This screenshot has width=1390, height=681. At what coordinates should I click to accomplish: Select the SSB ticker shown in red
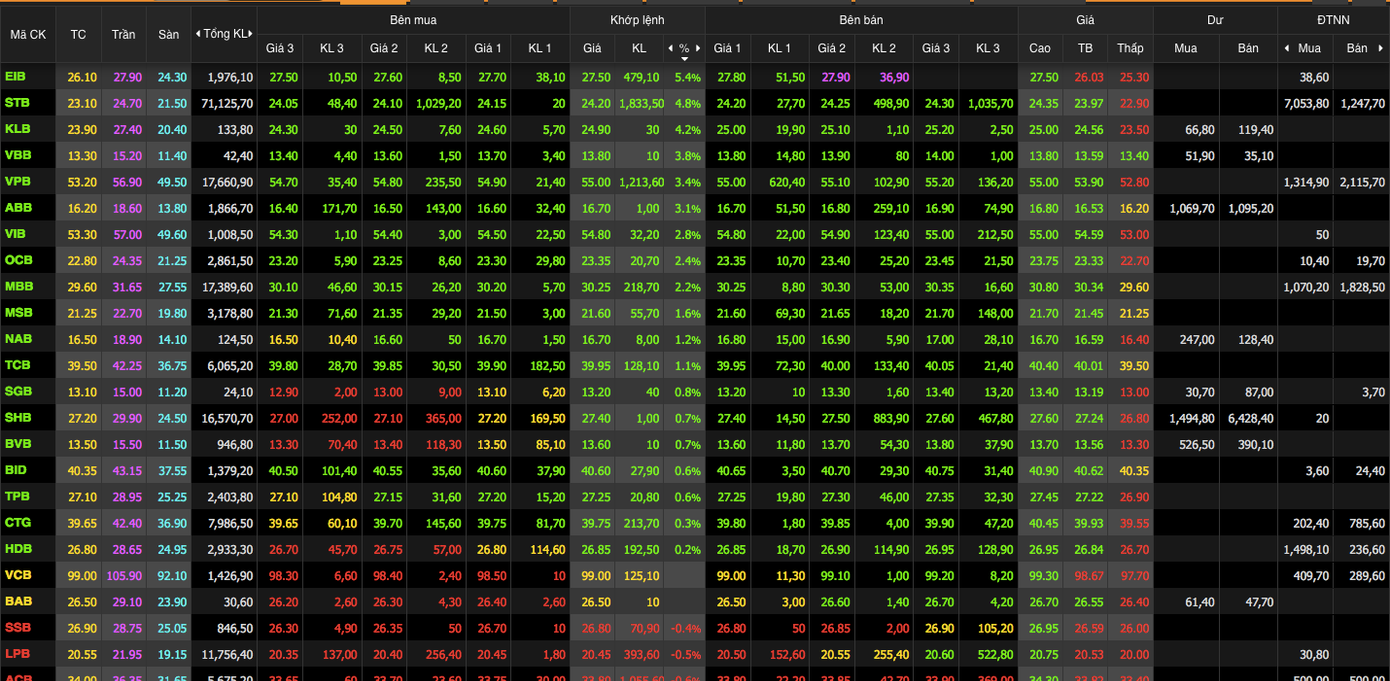point(17,628)
